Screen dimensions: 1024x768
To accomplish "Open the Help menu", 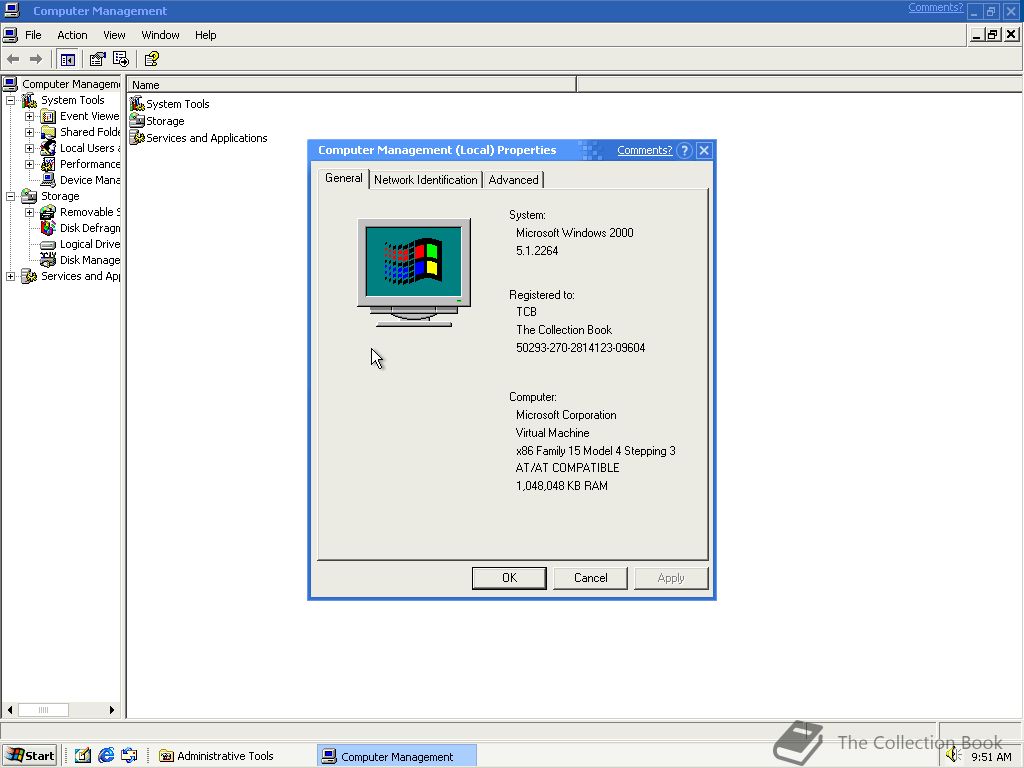I will [206, 35].
